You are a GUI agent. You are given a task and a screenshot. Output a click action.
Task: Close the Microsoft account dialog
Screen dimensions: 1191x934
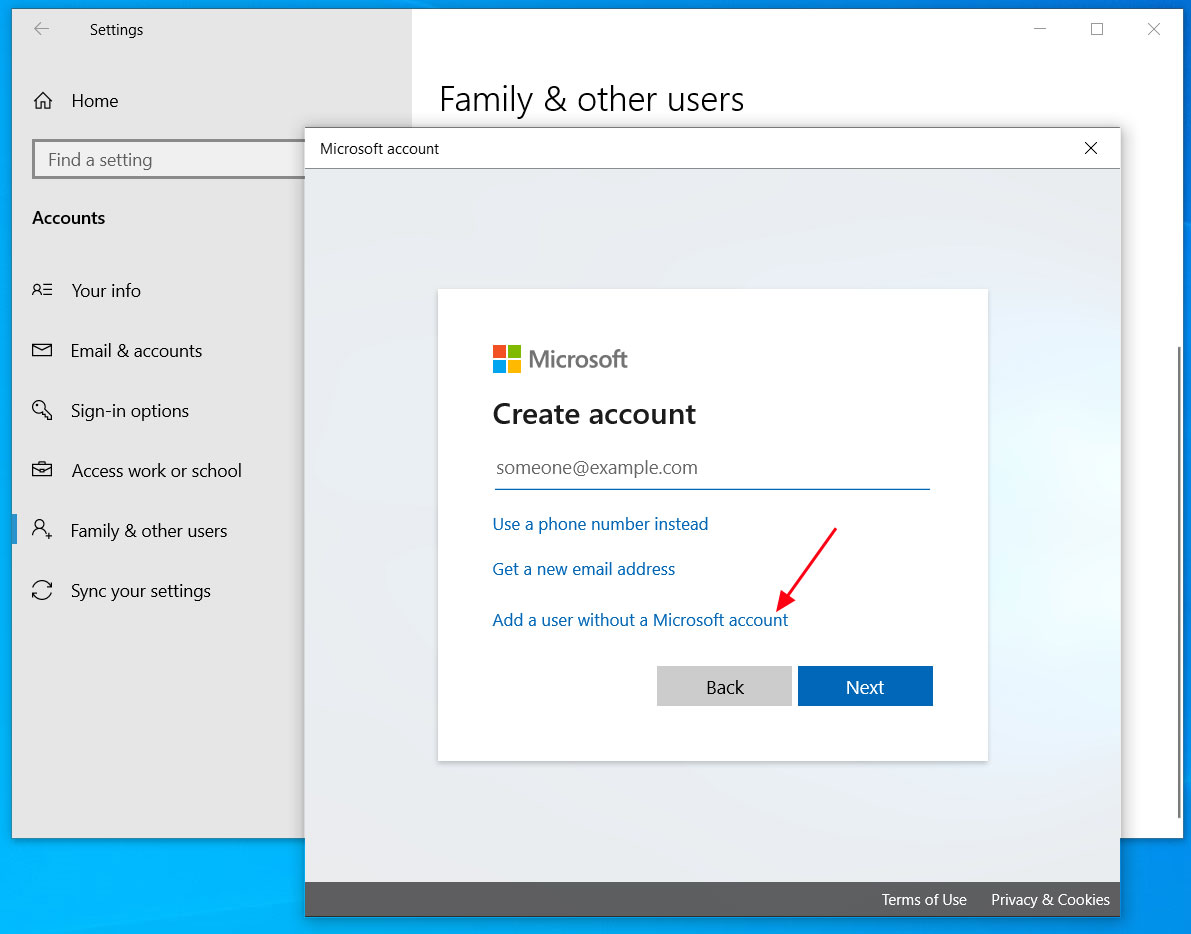(1091, 148)
